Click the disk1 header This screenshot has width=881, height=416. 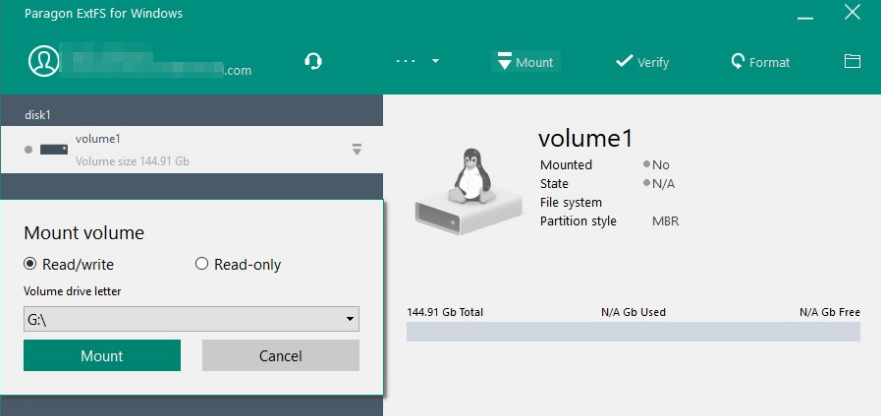coord(38,115)
